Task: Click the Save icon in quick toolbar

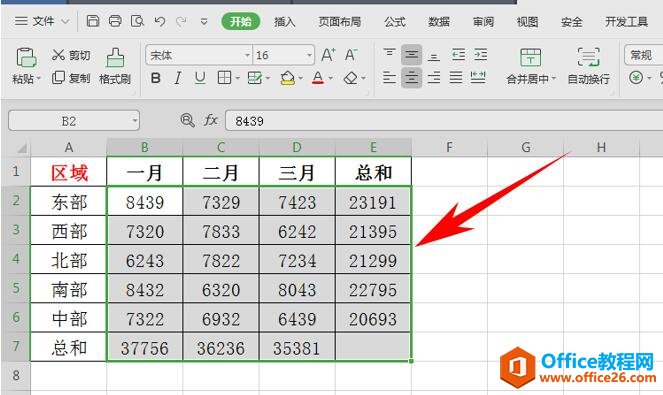Action: 93,21
